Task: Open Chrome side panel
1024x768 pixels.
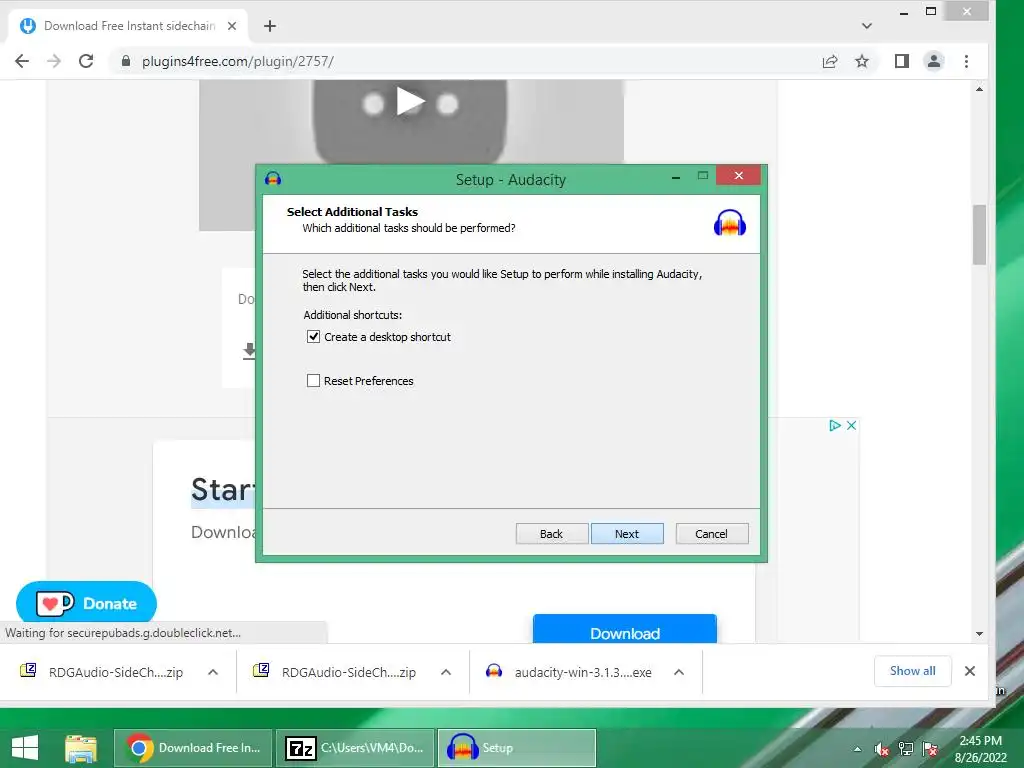Action: coord(902,61)
